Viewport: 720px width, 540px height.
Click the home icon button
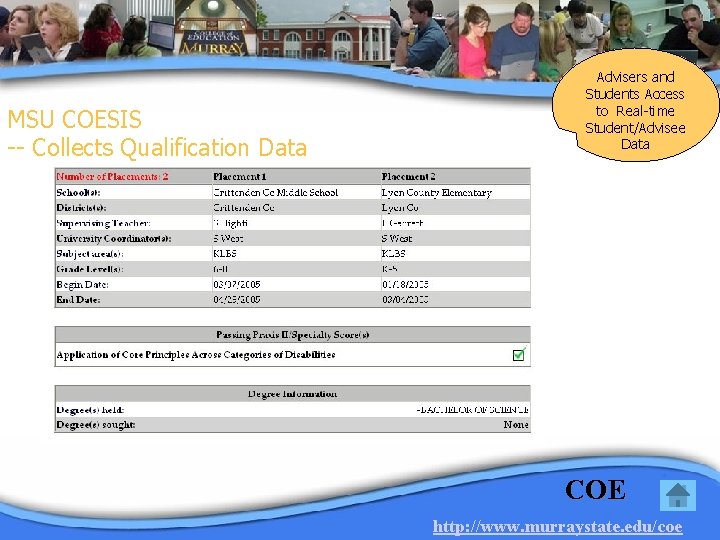click(x=678, y=495)
